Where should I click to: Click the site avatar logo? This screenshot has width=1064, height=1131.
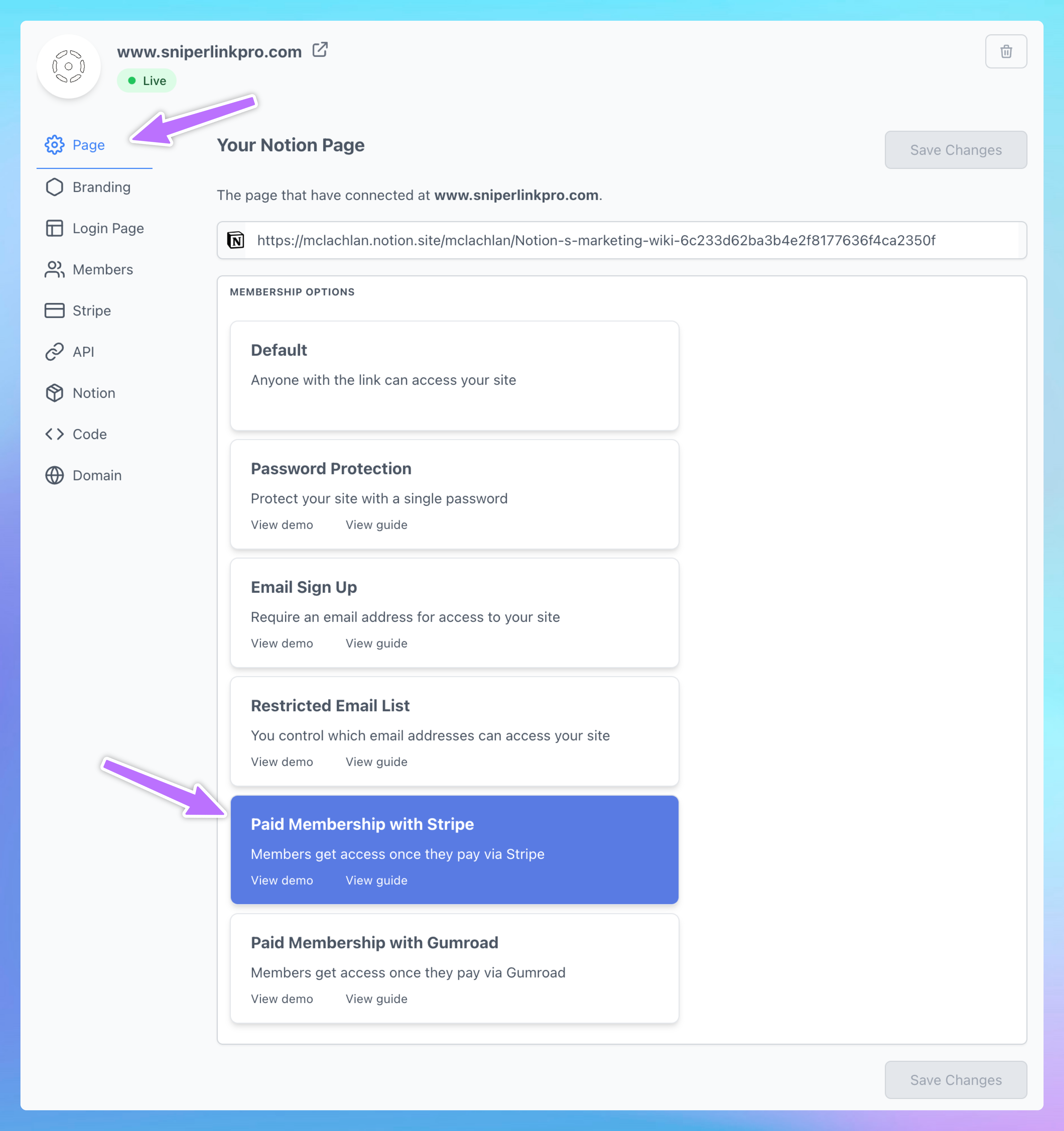tap(69, 67)
